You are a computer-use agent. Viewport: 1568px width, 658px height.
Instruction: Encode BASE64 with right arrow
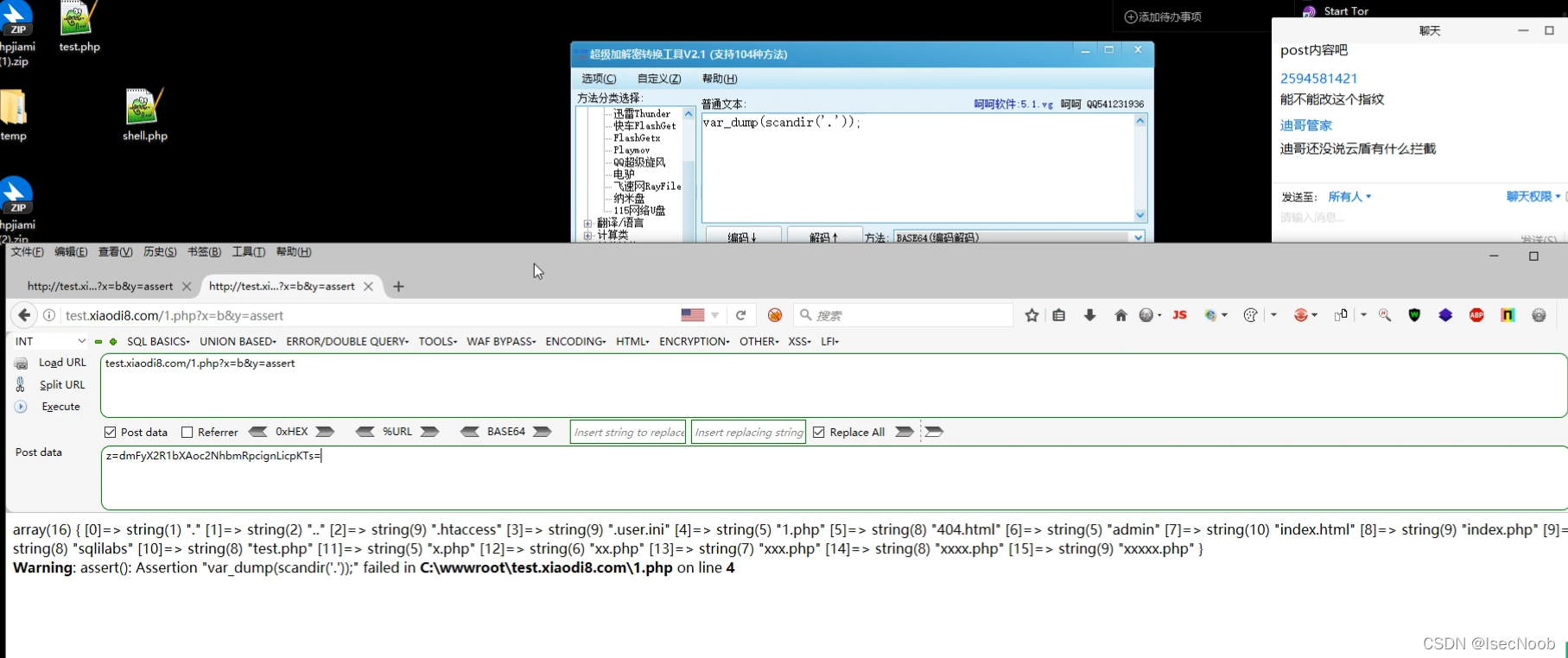(x=542, y=432)
